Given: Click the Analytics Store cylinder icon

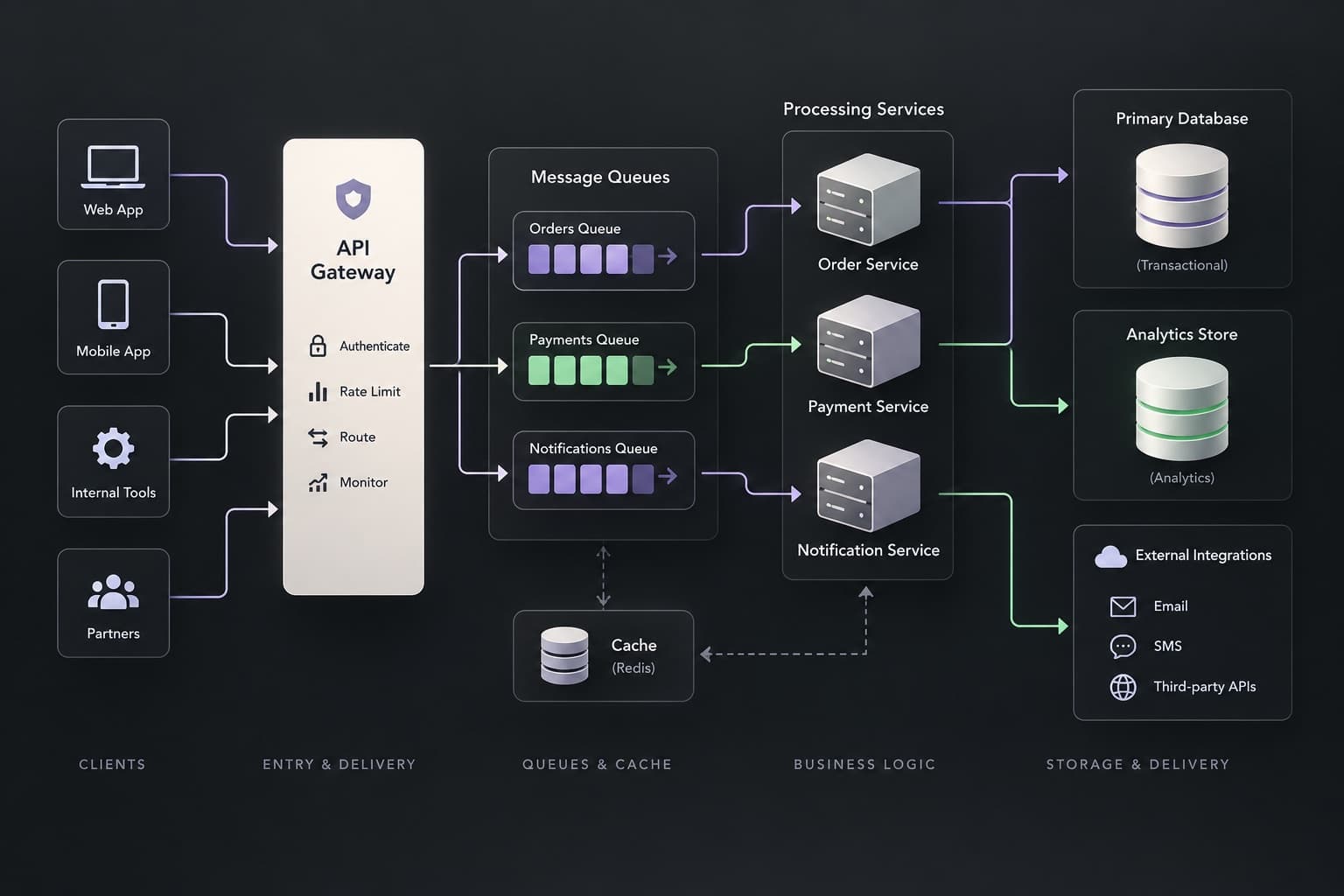Looking at the screenshot, I should pyautogui.click(x=1182, y=409).
